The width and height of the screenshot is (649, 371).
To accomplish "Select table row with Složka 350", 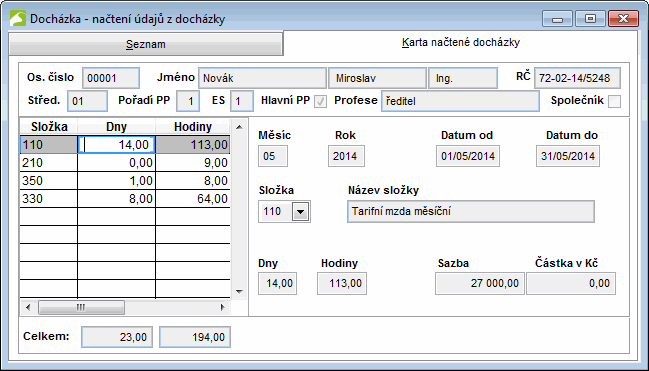I will point(125,181).
